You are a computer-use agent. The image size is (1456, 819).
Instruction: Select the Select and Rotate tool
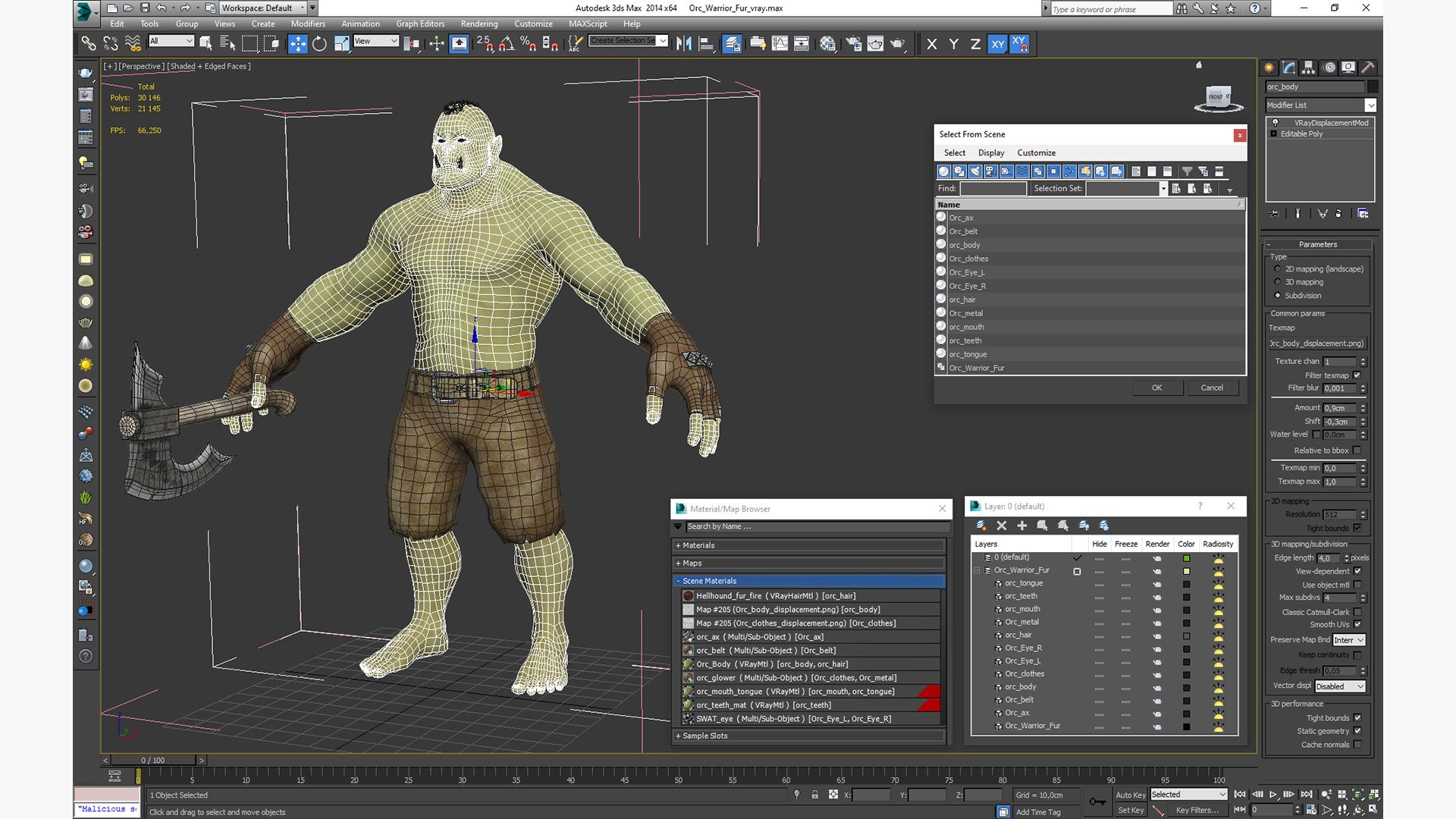[319, 44]
